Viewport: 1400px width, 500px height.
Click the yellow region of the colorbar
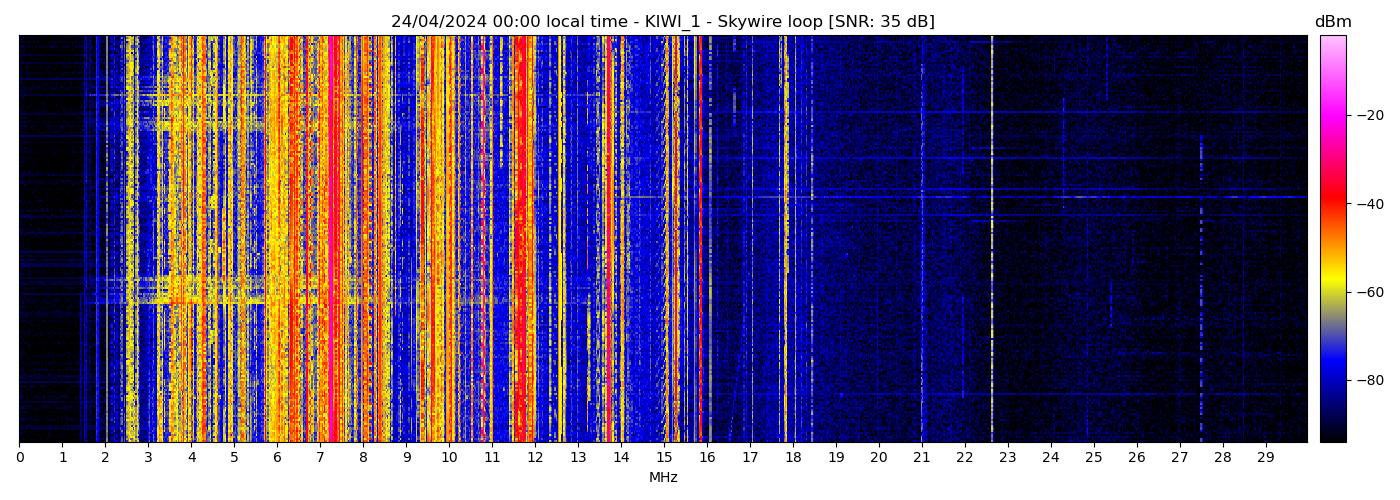[1332, 285]
